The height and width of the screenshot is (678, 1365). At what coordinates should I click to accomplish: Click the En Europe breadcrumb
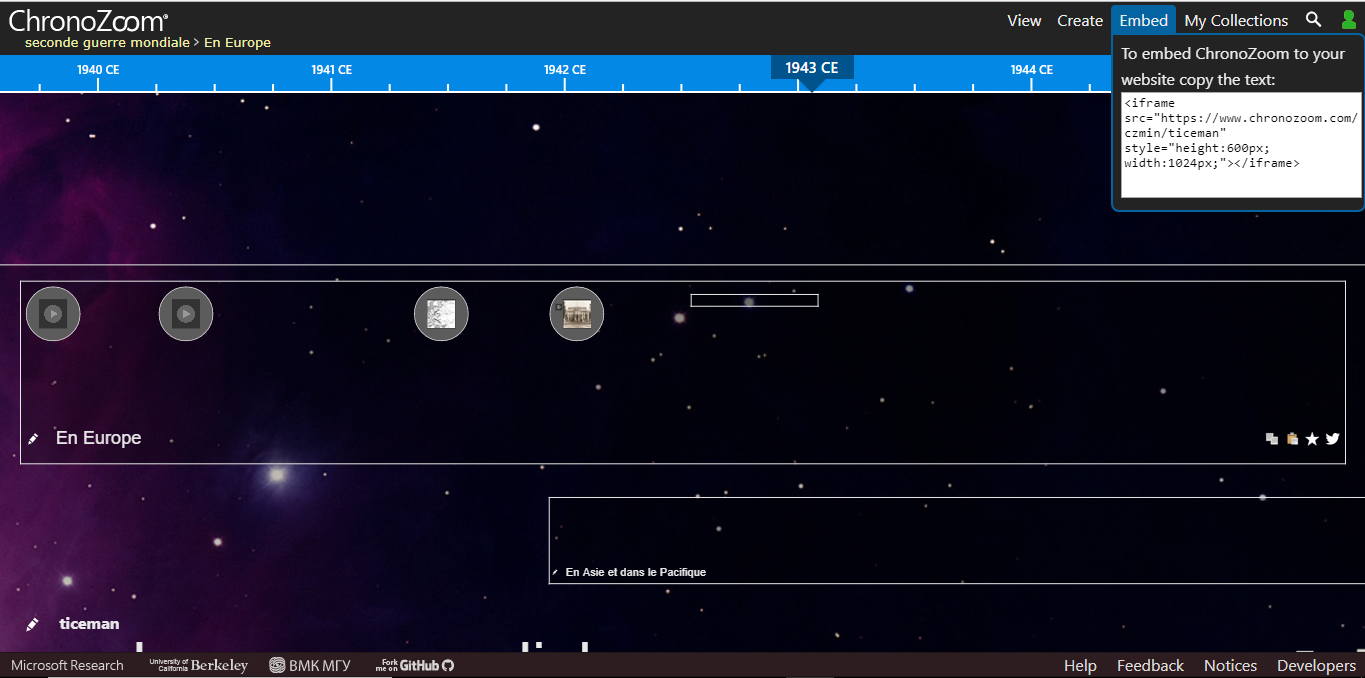(237, 43)
